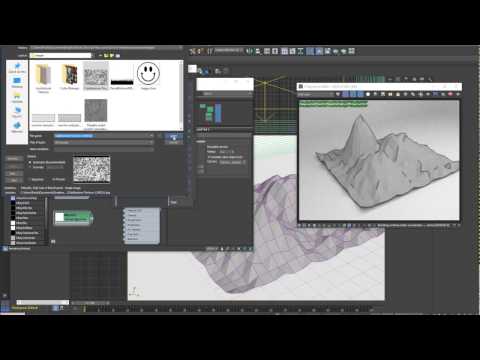This screenshot has height=360, width=480.
Task: Click the Setup button
Action: click(14, 166)
